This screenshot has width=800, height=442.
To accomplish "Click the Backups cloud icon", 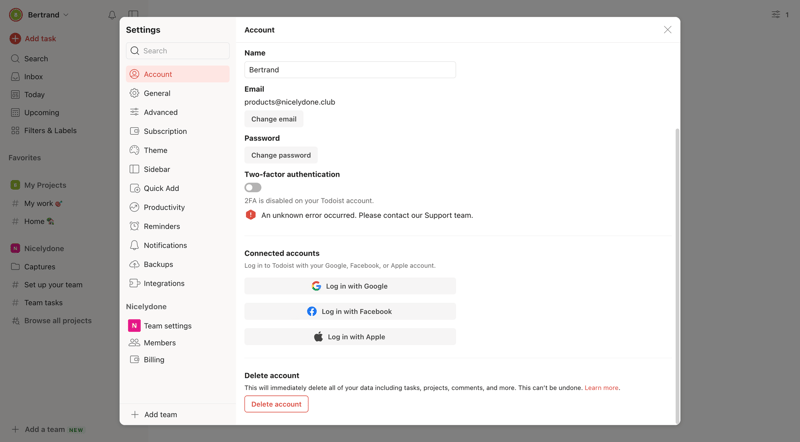I will [x=134, y=264].
